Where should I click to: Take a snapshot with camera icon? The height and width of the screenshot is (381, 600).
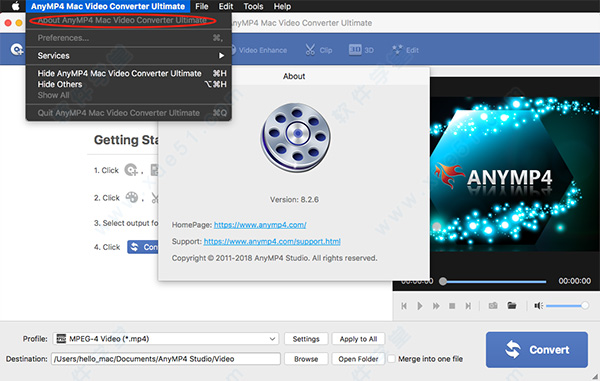click(493, 305)
